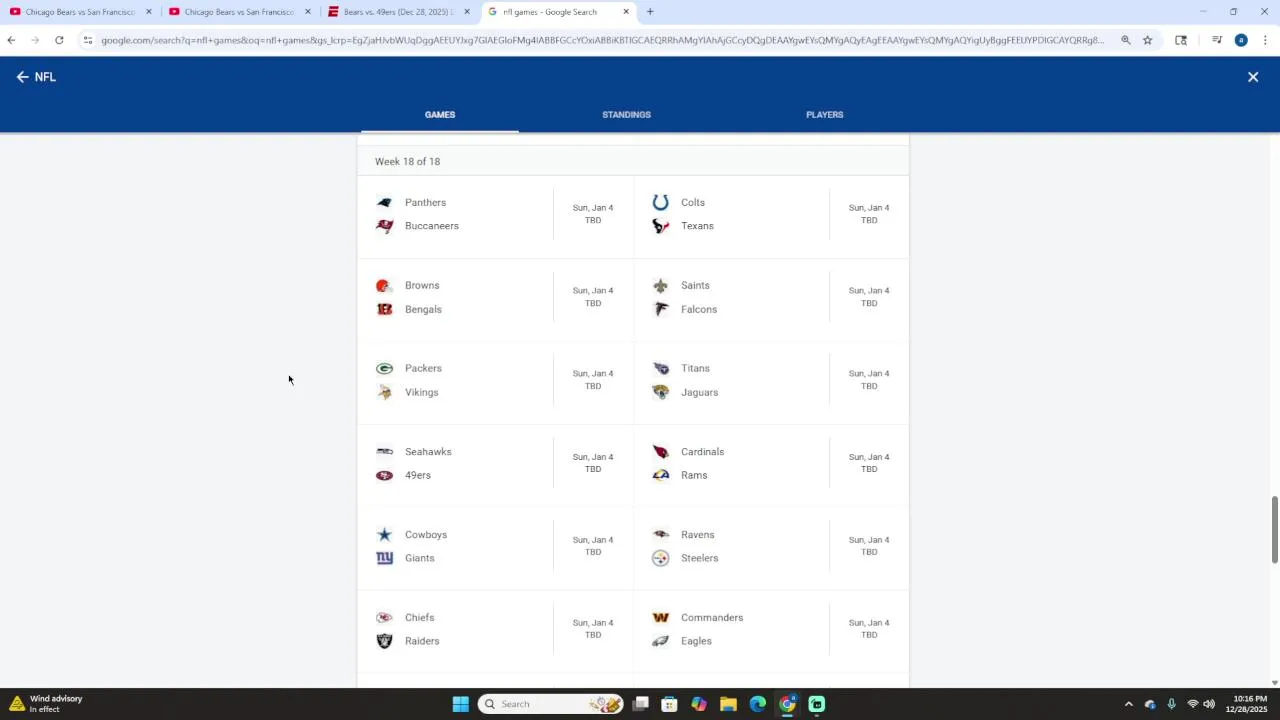Select the Eagles team name
Screen dimensions: 1280x720
696,641
